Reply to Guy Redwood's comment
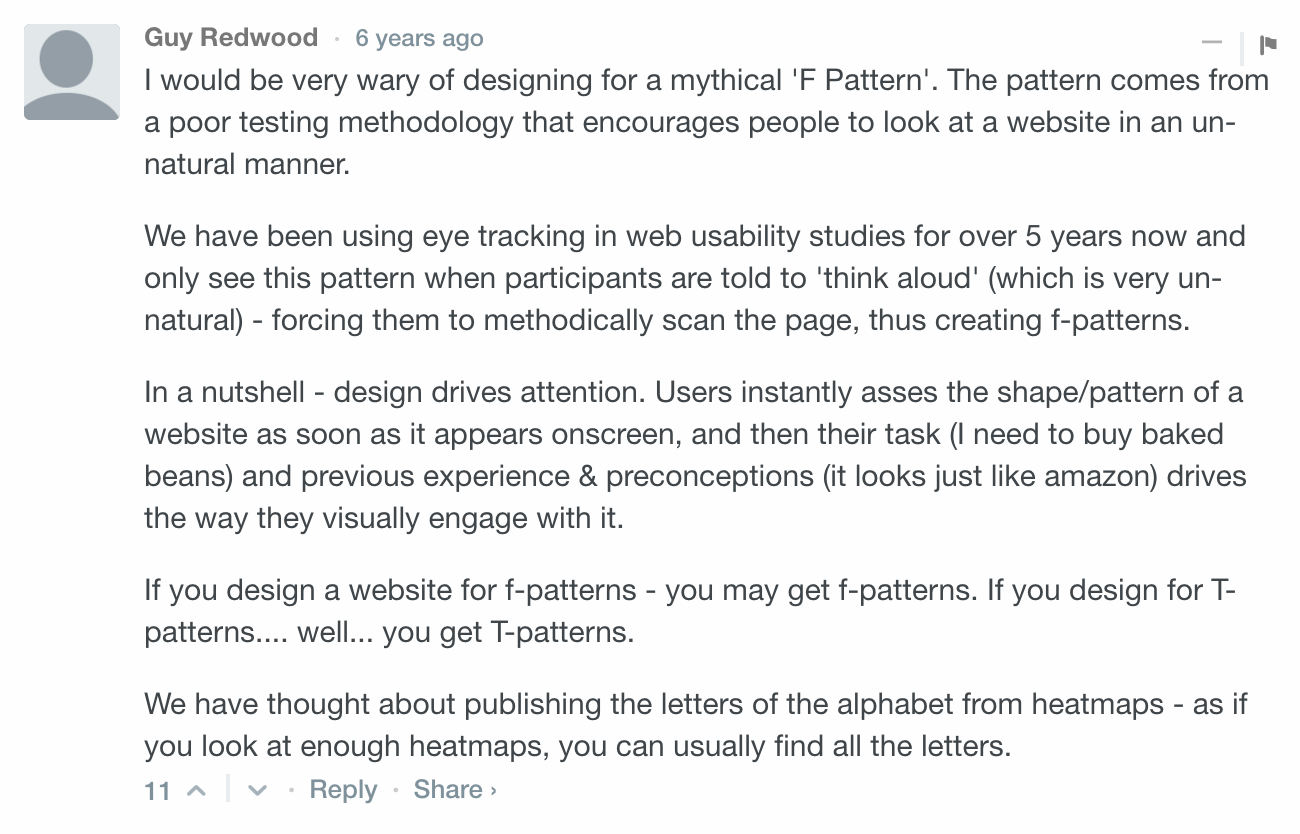The height and width of the screenshot is (834, 1300). coord(343,789)
